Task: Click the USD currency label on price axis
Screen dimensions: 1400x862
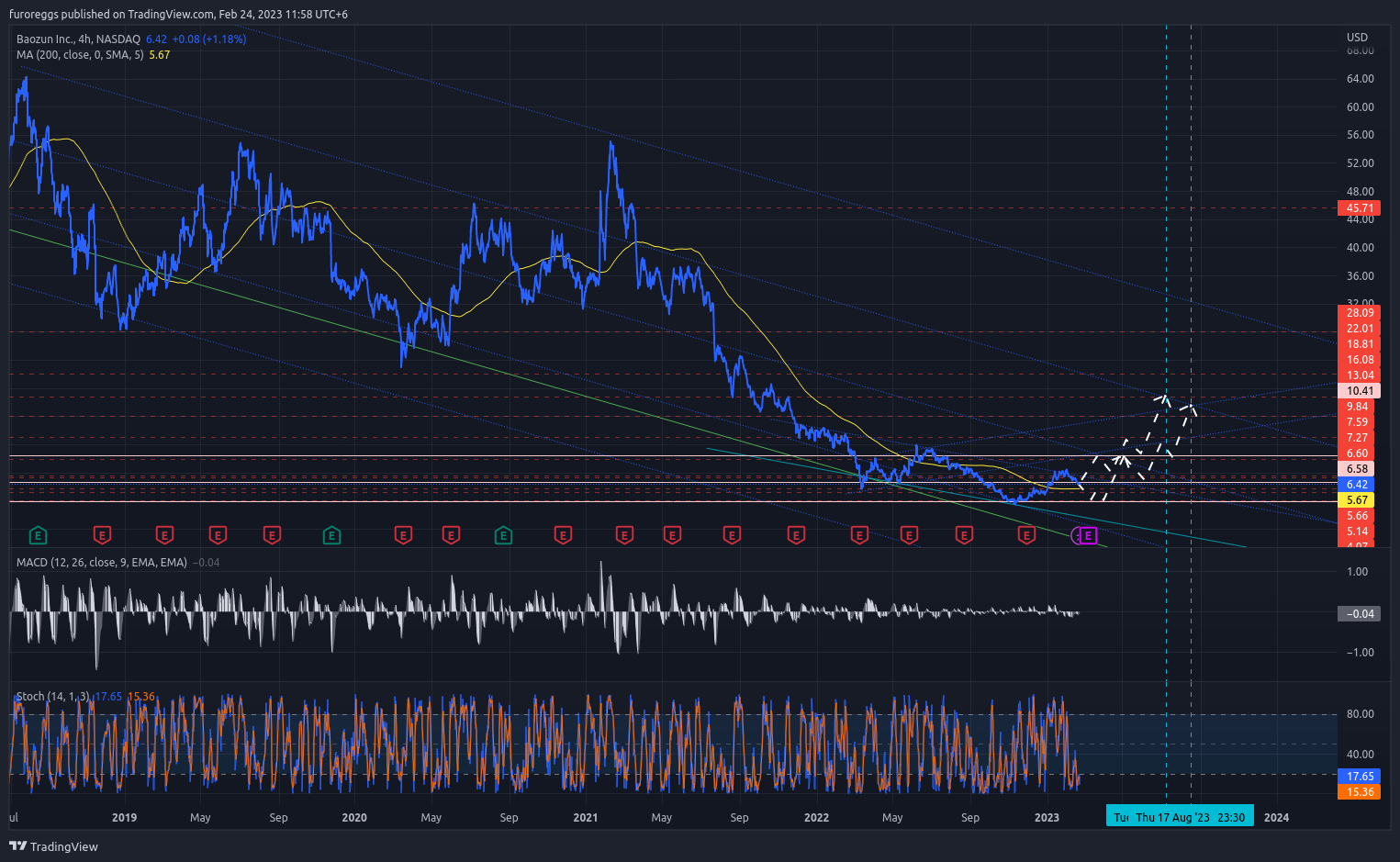Action: pyautogui.click(x=1357, y=38)
